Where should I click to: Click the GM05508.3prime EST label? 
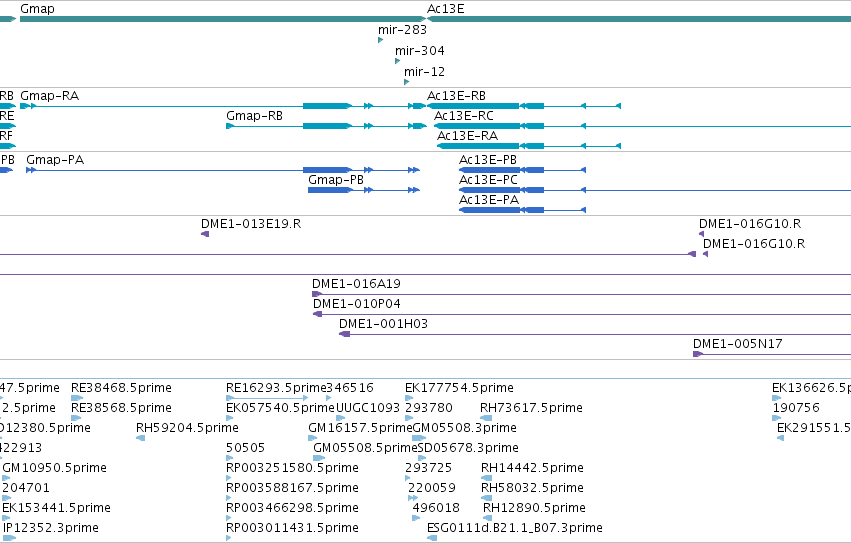[465, 428]
